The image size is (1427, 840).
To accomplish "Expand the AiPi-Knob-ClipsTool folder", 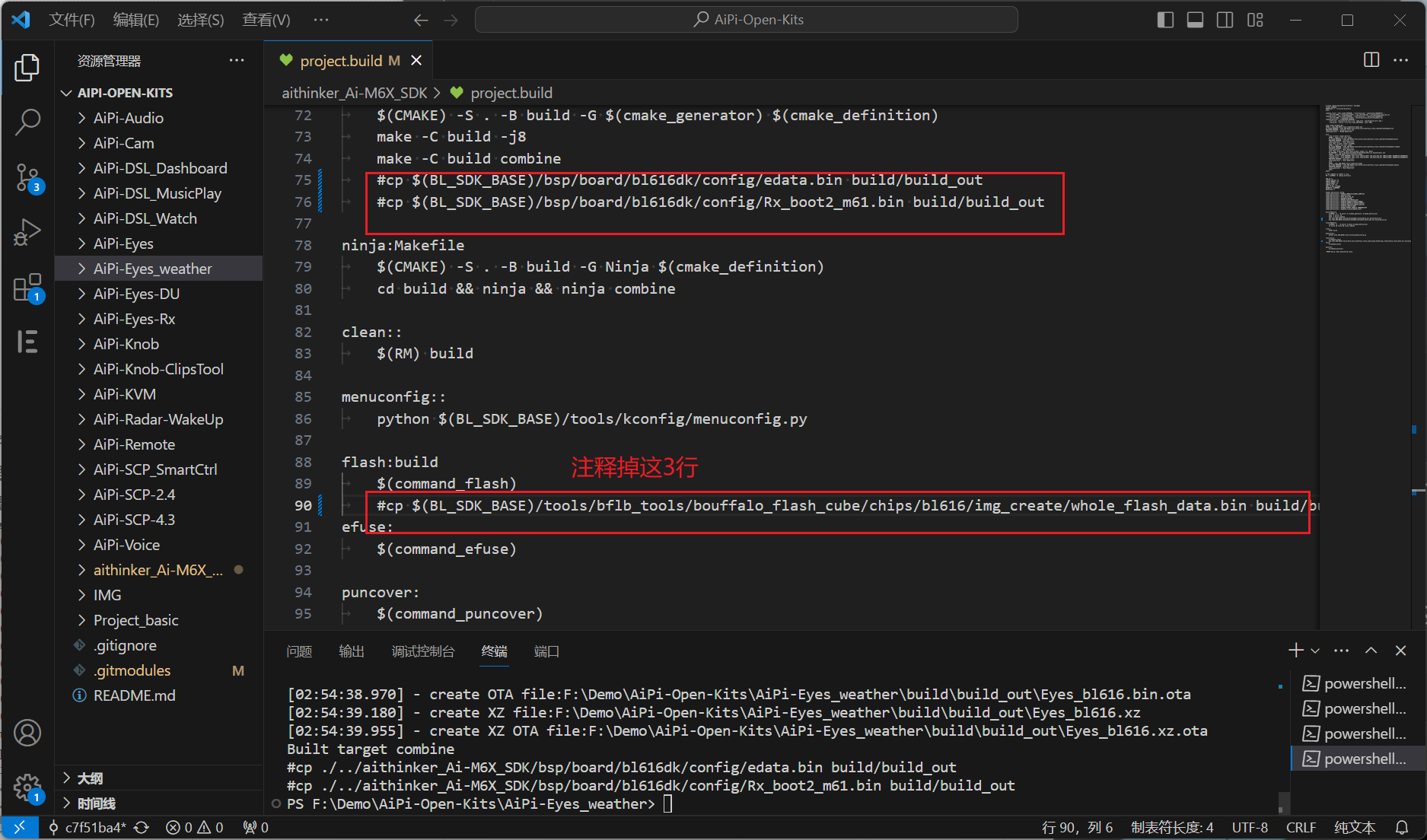I will tap(158, 369).
